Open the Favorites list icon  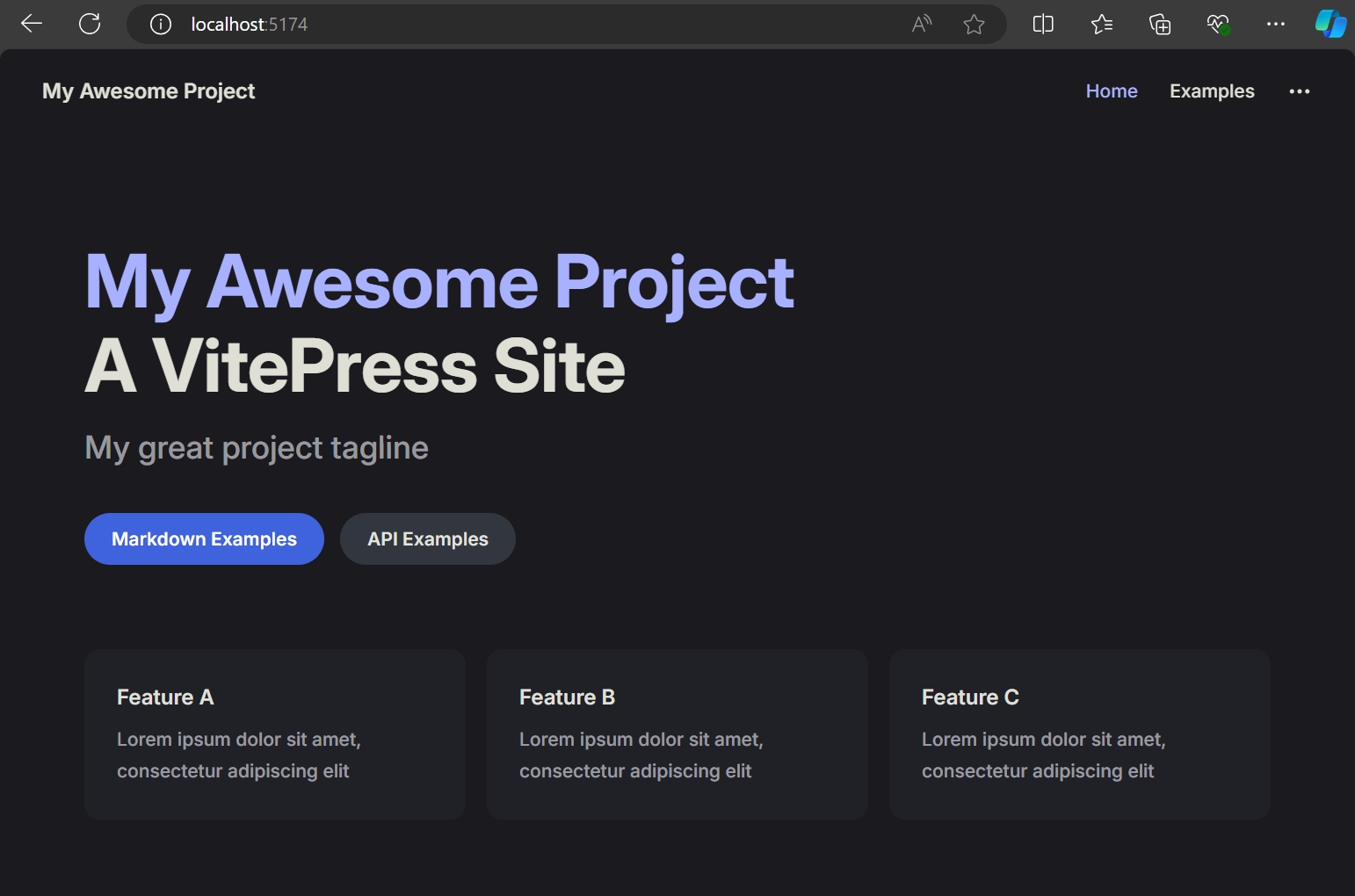click(1101, 25)
